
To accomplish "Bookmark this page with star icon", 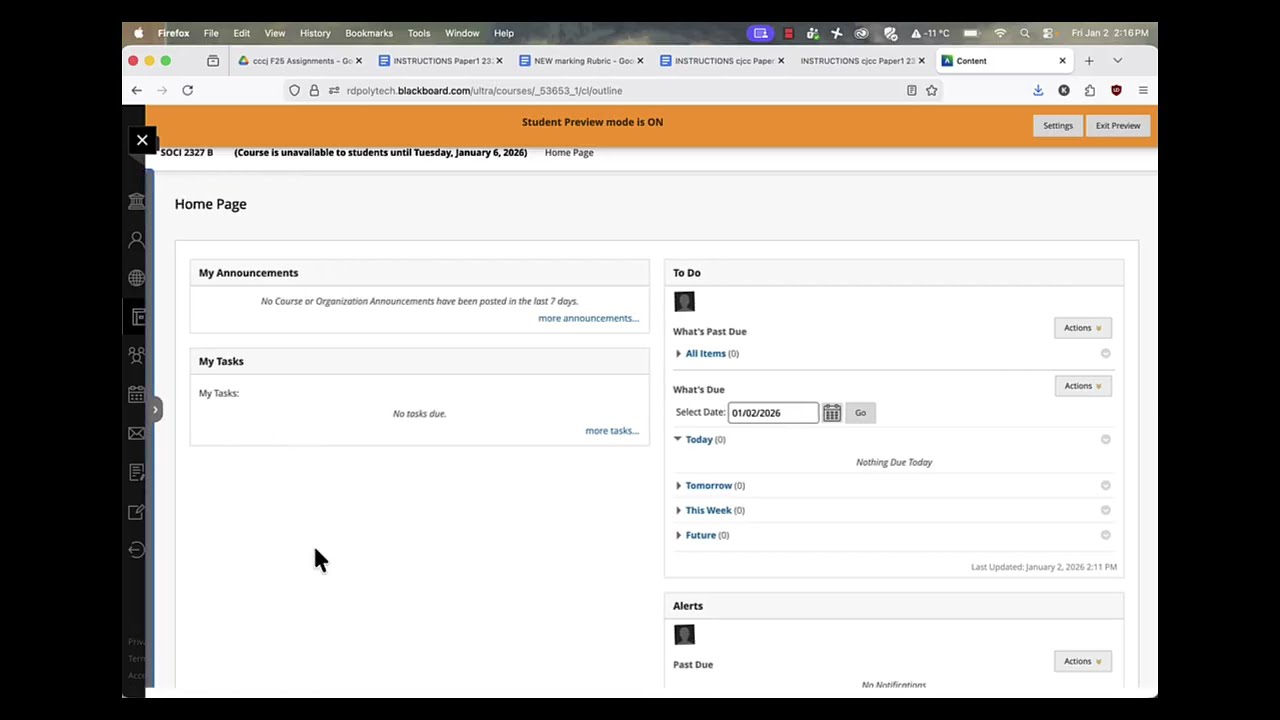I will tap(931, 91).
